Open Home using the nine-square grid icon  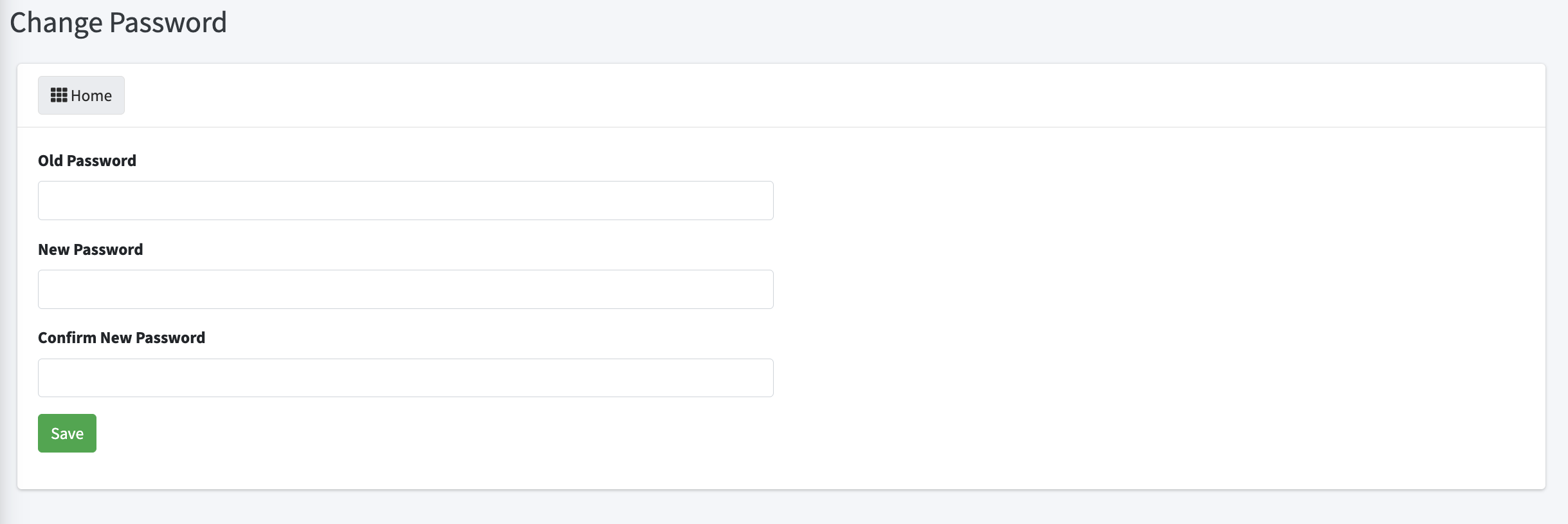click(59, 95)
